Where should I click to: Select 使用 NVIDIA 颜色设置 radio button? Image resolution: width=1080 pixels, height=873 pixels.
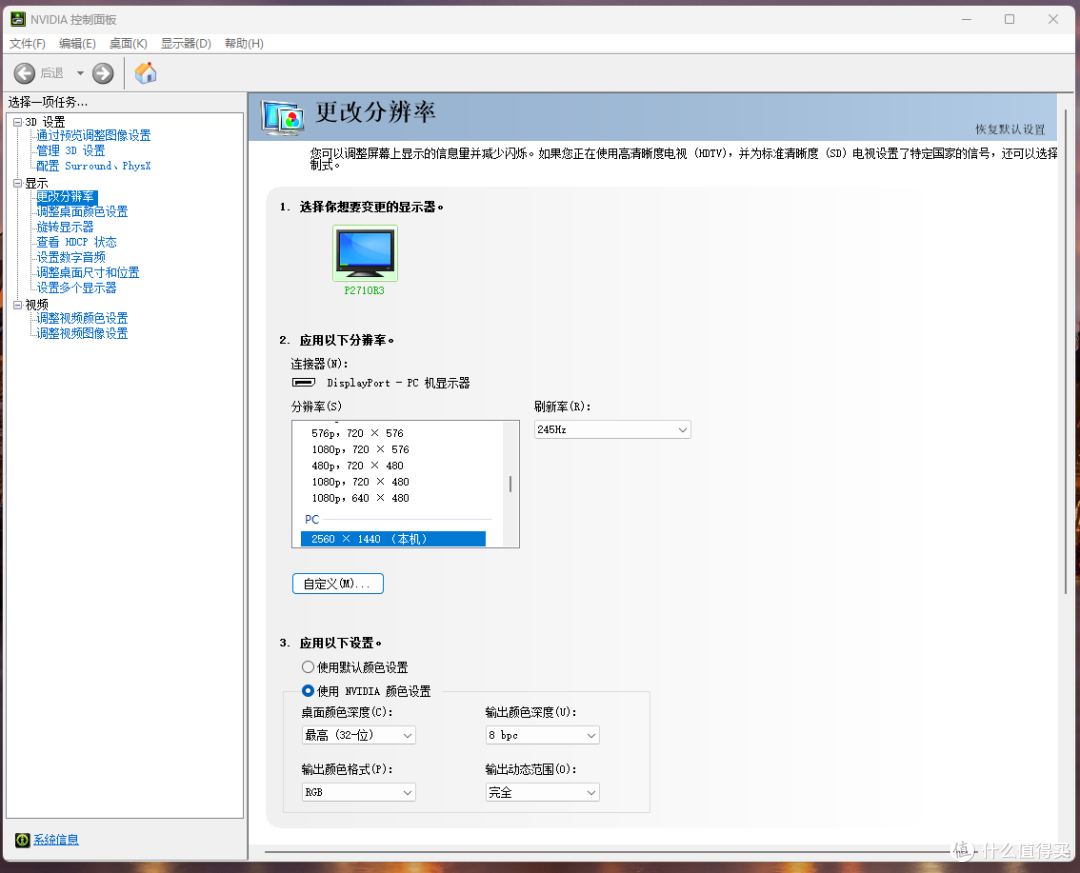308,690
